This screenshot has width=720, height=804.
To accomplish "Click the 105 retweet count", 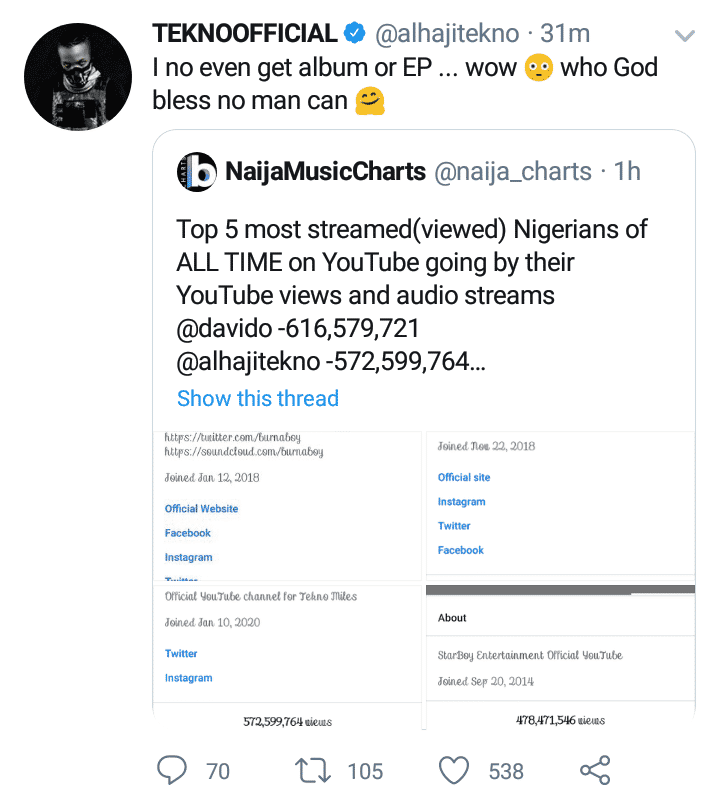I will [365, 770].
